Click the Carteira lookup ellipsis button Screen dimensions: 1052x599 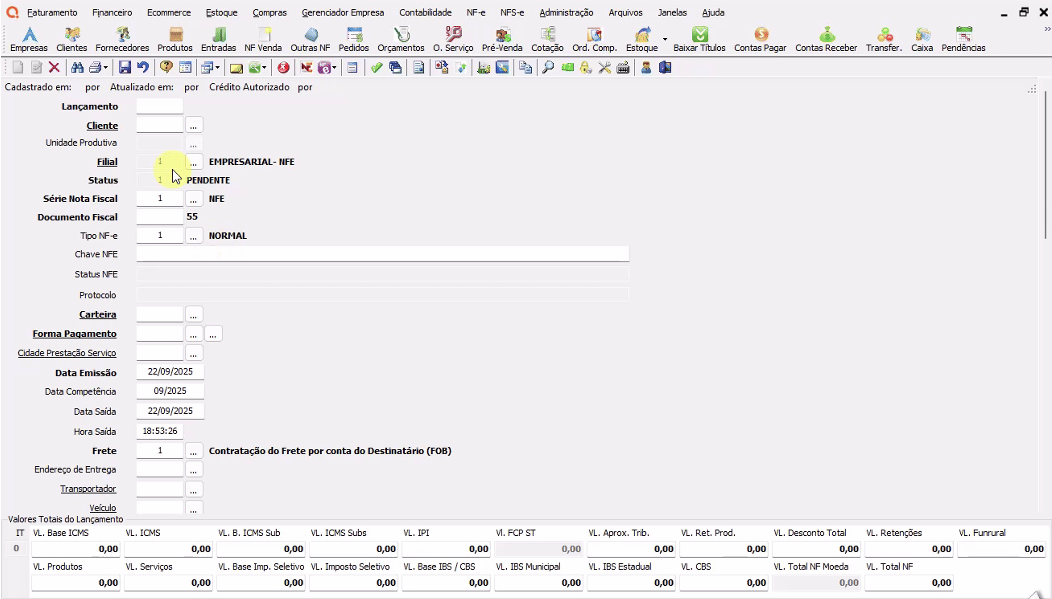coord(194,315)
